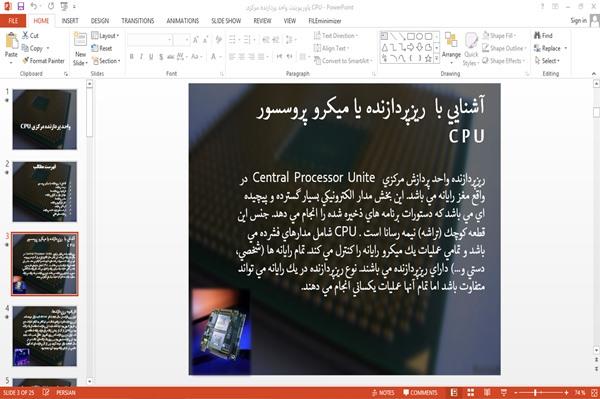The image size is (600, 399).
Task: Open spell check icon in status bar
Action: click(x=46, y=392)
